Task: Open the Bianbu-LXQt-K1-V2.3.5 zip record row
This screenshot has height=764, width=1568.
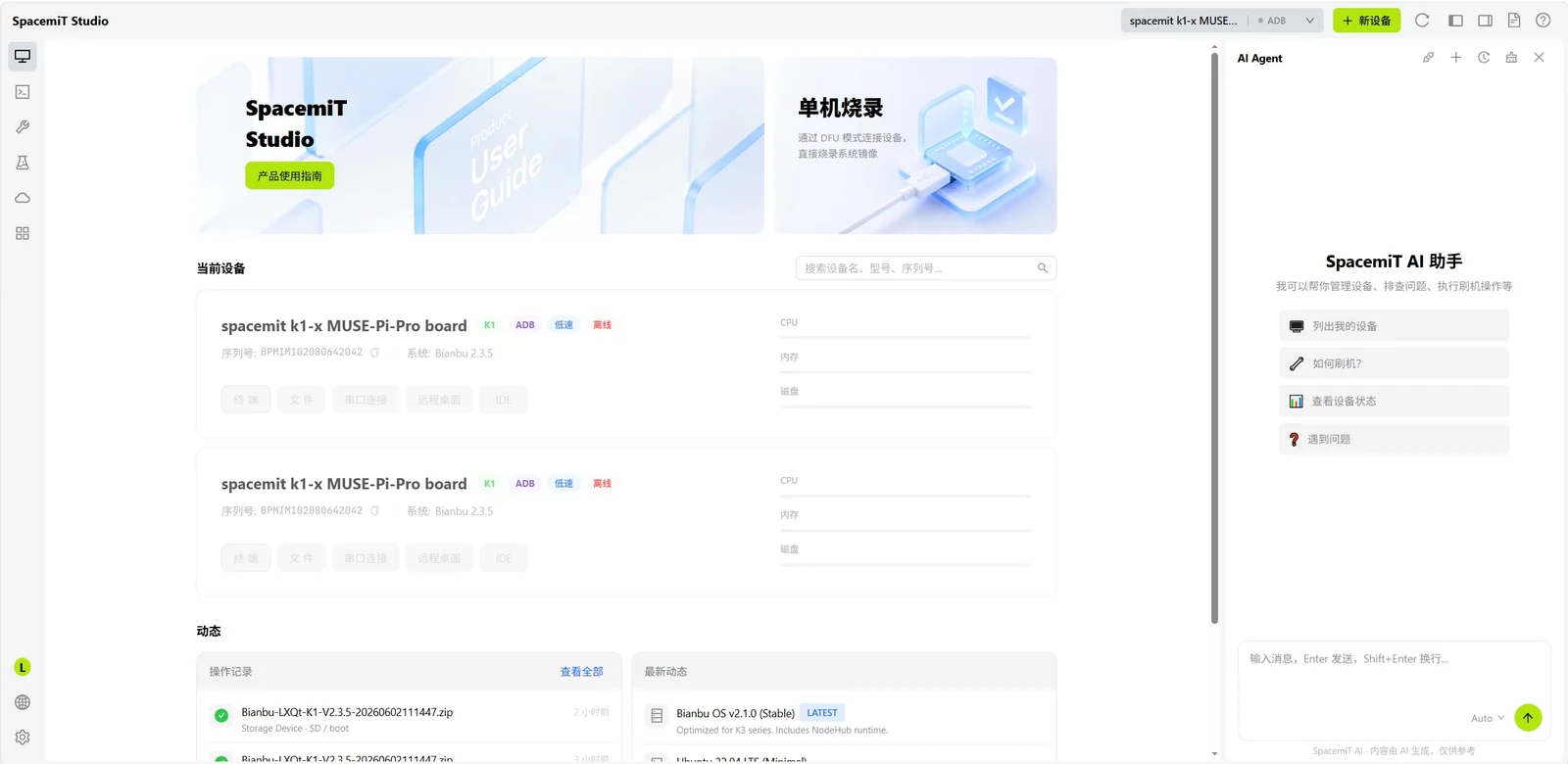Action: click(x=410, y=719)
